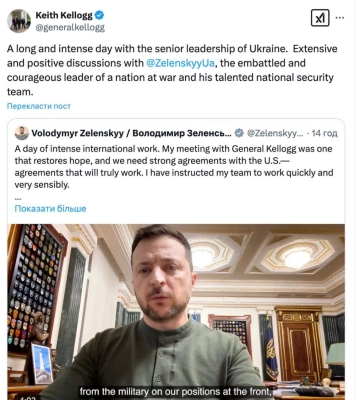Click main post text about Ukraine leadership
This screenshot has height=400, width=360.
pyautogui.click(x=172, y=70)
